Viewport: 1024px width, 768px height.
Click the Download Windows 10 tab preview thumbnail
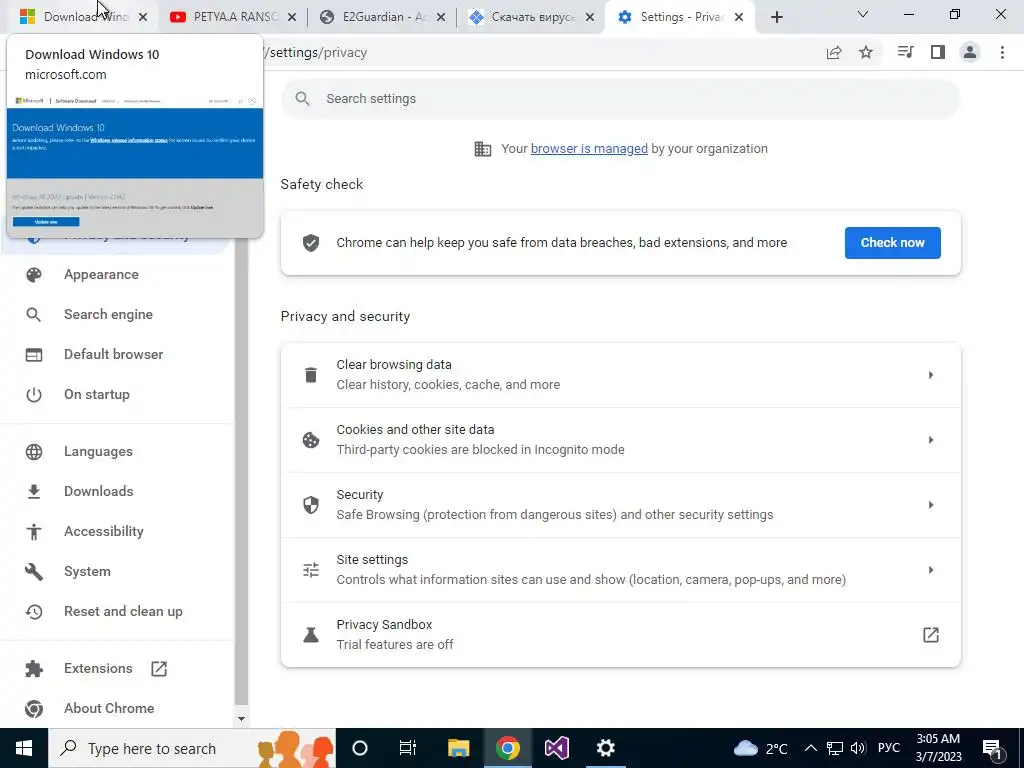click(135, 165)
